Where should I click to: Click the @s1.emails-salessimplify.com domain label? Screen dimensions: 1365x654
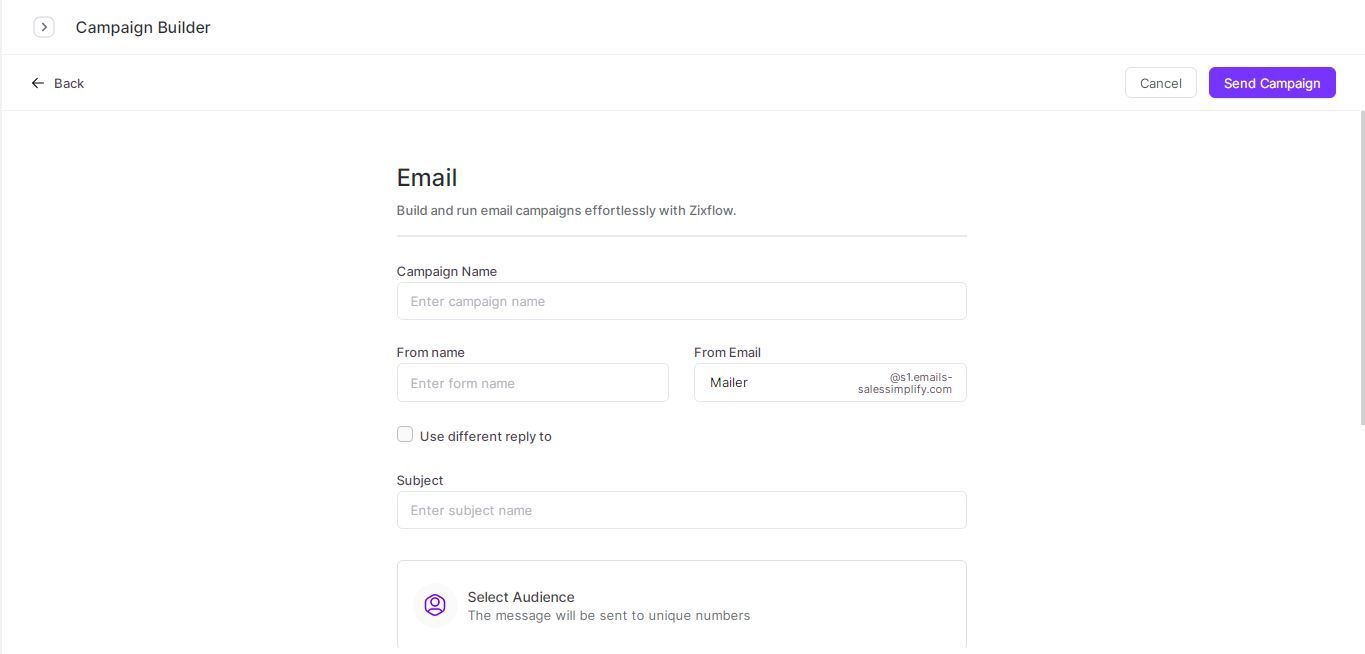[904, 383]
